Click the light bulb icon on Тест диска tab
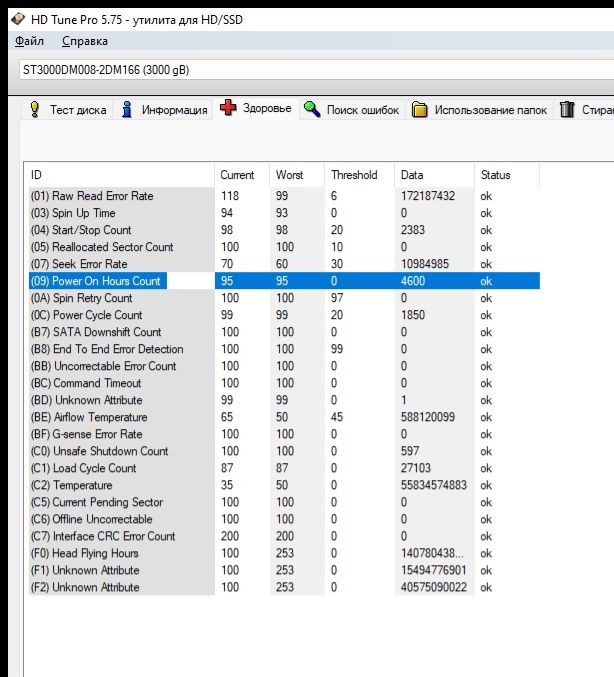The height and width of the screenshot is (677, 614). coord(35,109)
